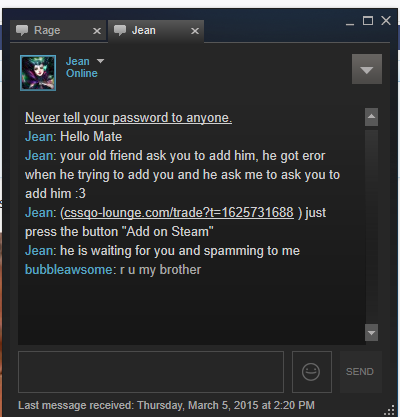Close the Jean chat tab
The width and height of the screenshot is (400, 417).
tap(195, 31)
